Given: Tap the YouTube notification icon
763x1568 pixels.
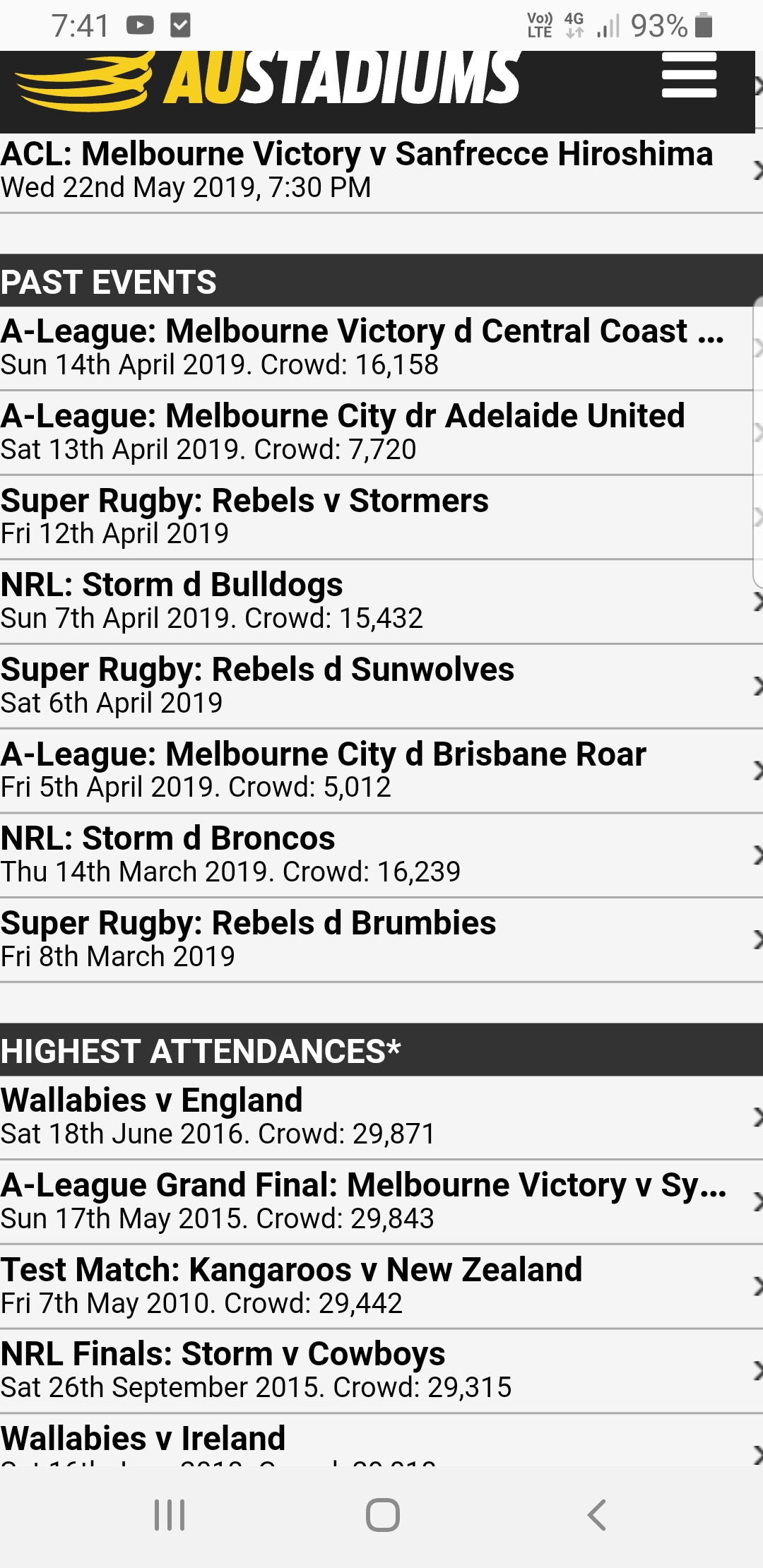Looking at the screenshot, I should click(x=140, y=26).
